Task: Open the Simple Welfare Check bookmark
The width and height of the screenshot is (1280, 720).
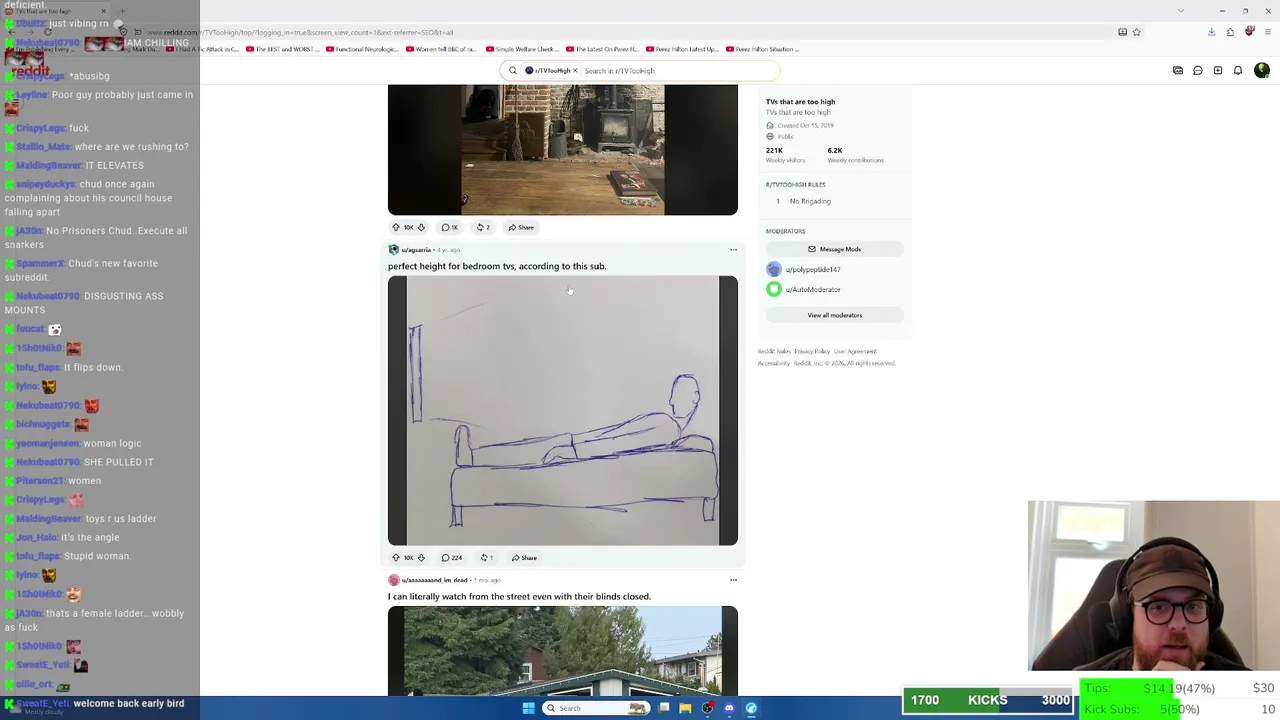Action: pos(523,49)
